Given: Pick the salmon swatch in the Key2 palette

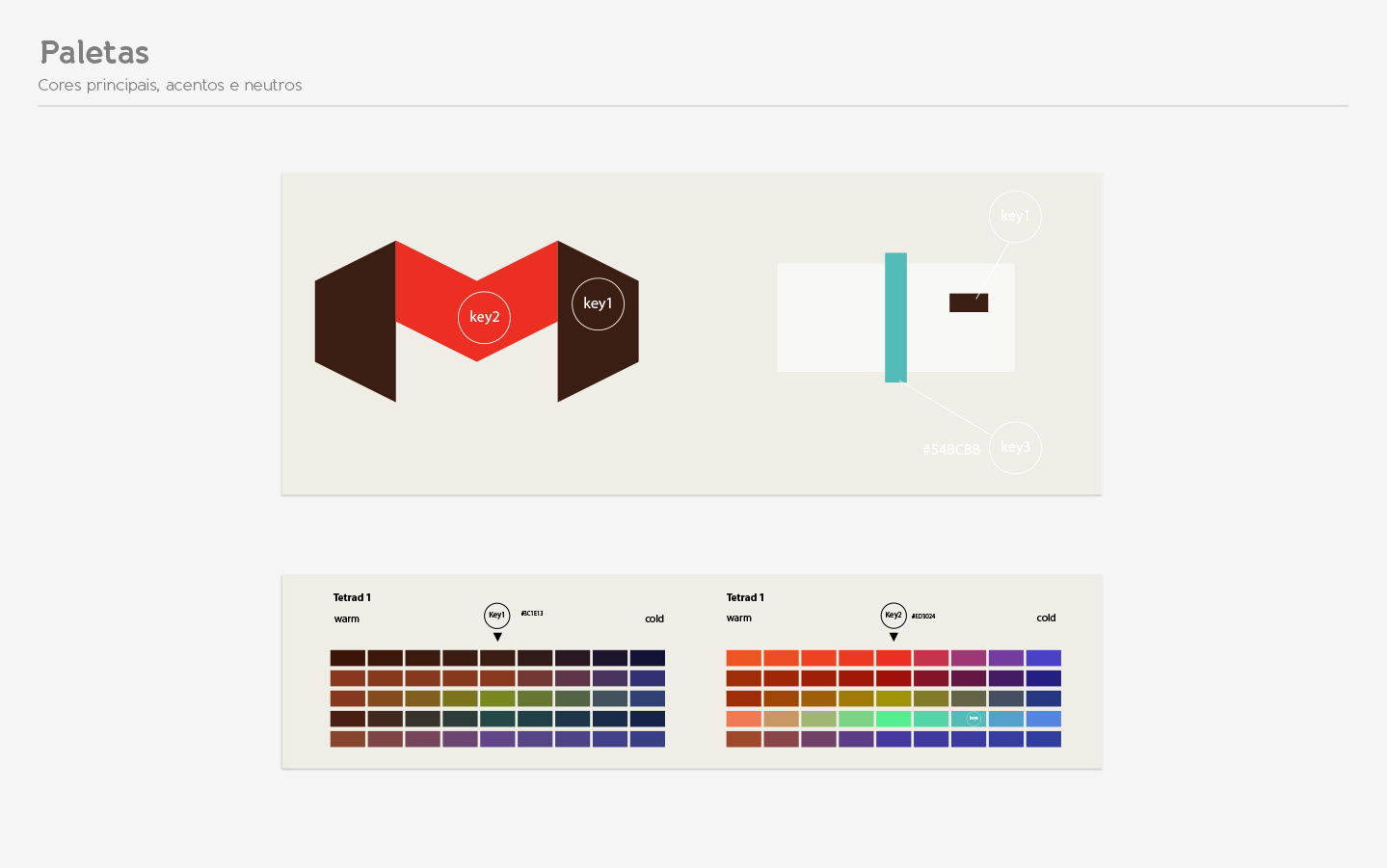Looking at the screenshot, I should point(743,719).
